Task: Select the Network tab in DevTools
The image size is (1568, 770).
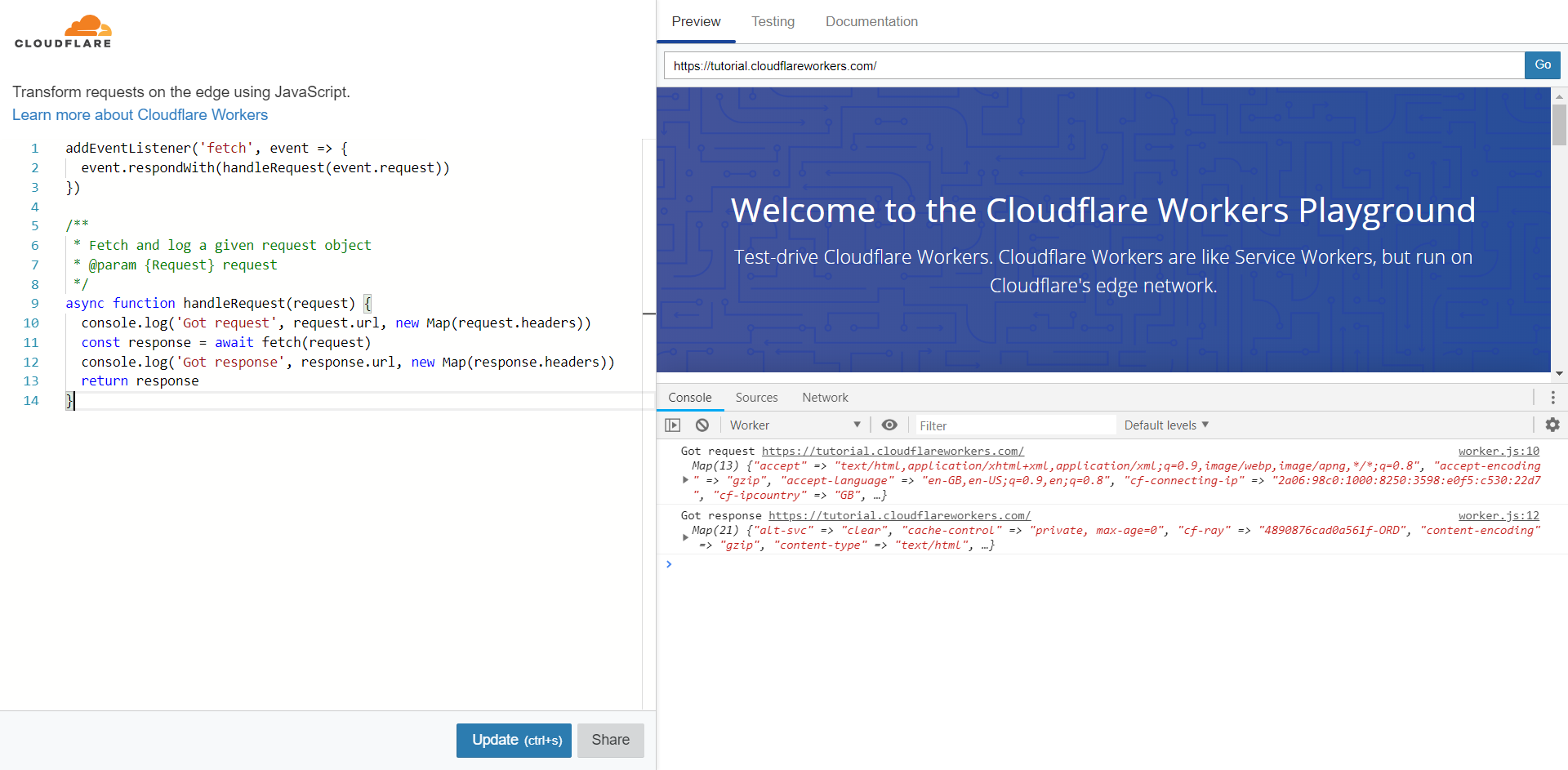Action: click(825, 397)
